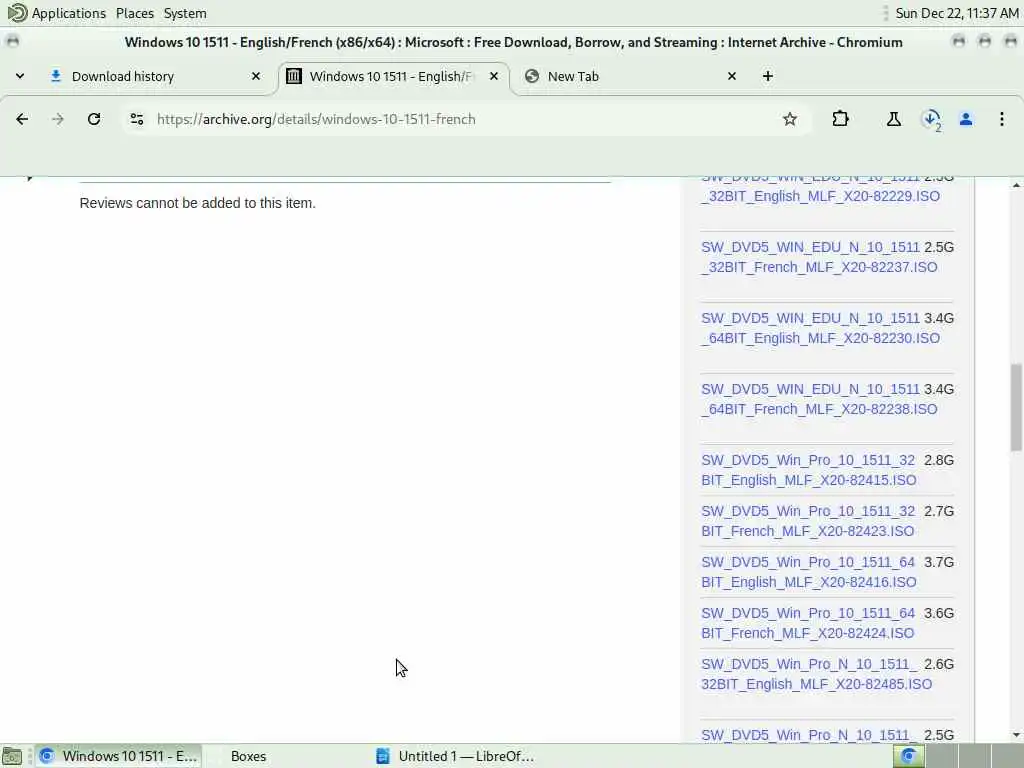Download Win_Pro 32BIT French X20-82423 ISO
The width and height of the screenshot is (1024, 768).
808,521
